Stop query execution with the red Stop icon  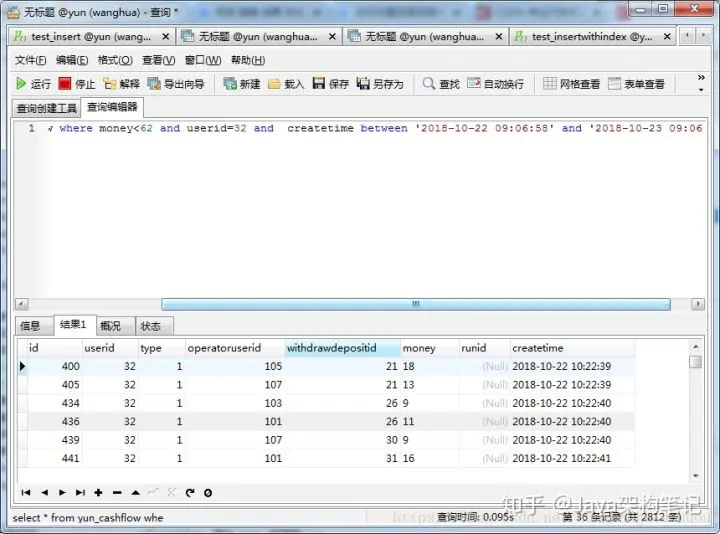tap(76, 84)
